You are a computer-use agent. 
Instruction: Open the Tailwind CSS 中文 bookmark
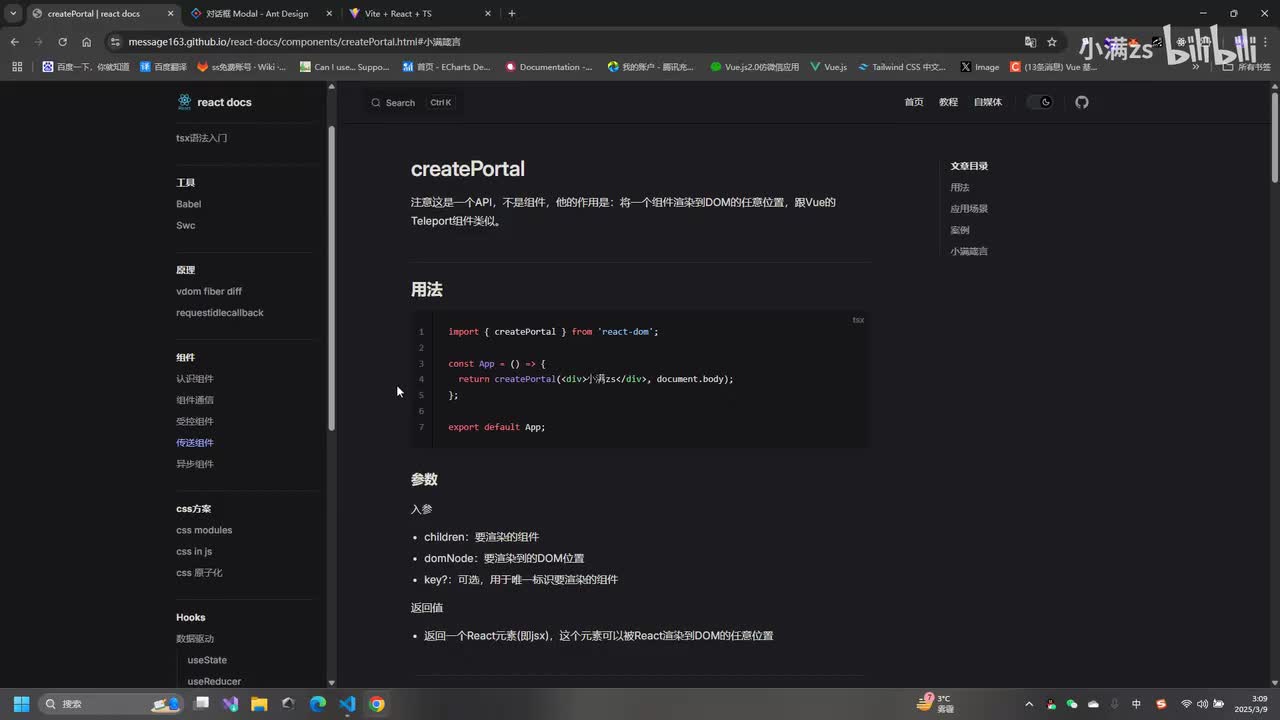point(902,67)
